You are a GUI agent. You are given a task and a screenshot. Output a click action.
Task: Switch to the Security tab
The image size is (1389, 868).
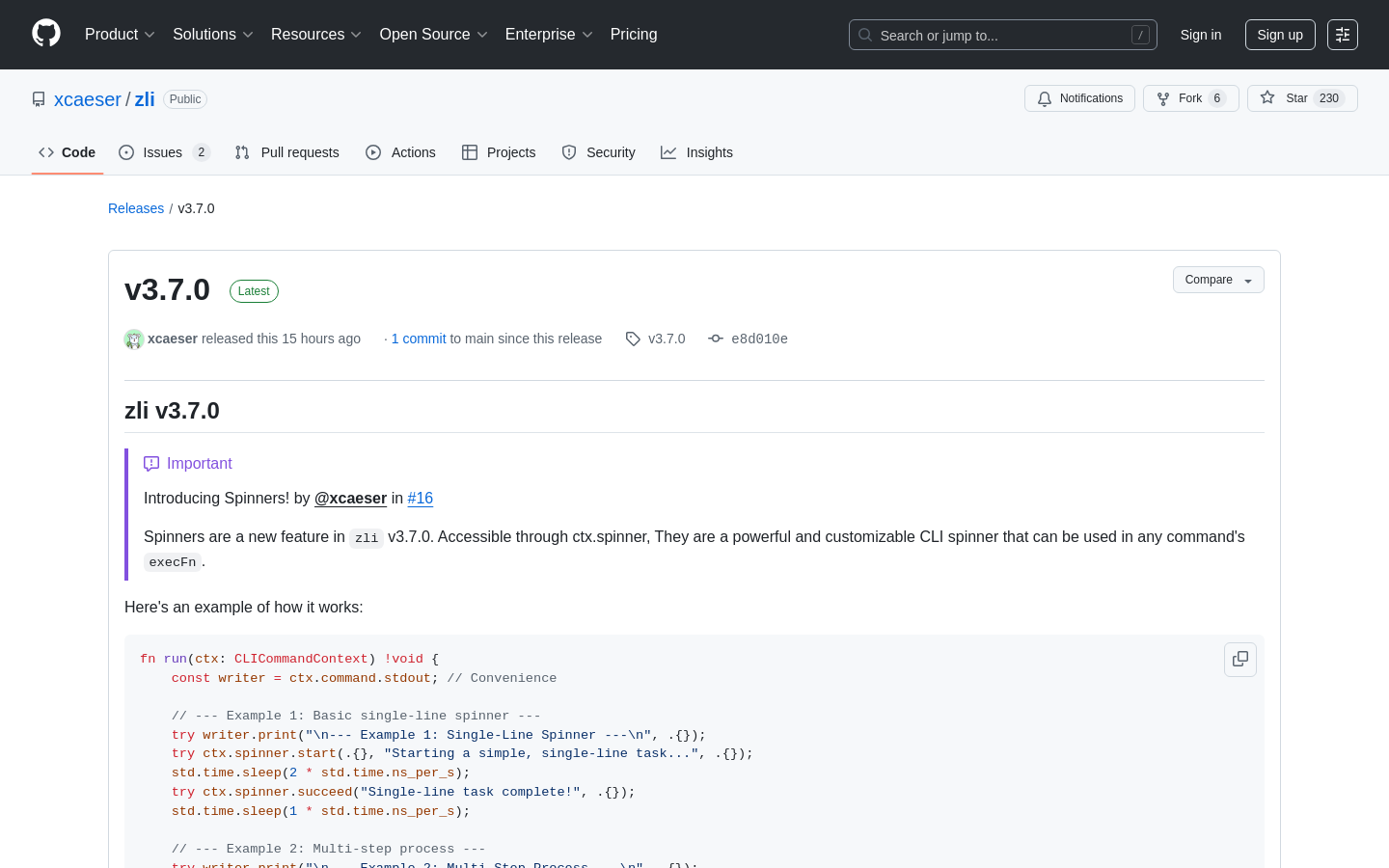[598, 152]
